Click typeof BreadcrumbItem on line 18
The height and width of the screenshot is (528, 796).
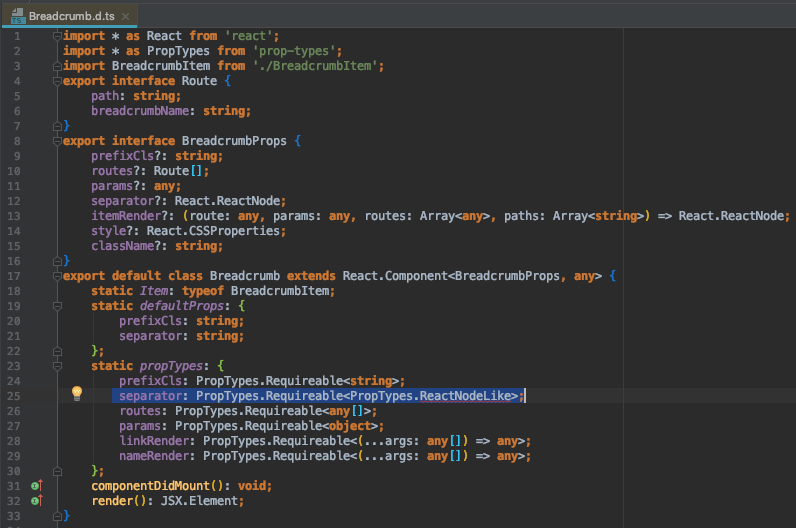255,291
